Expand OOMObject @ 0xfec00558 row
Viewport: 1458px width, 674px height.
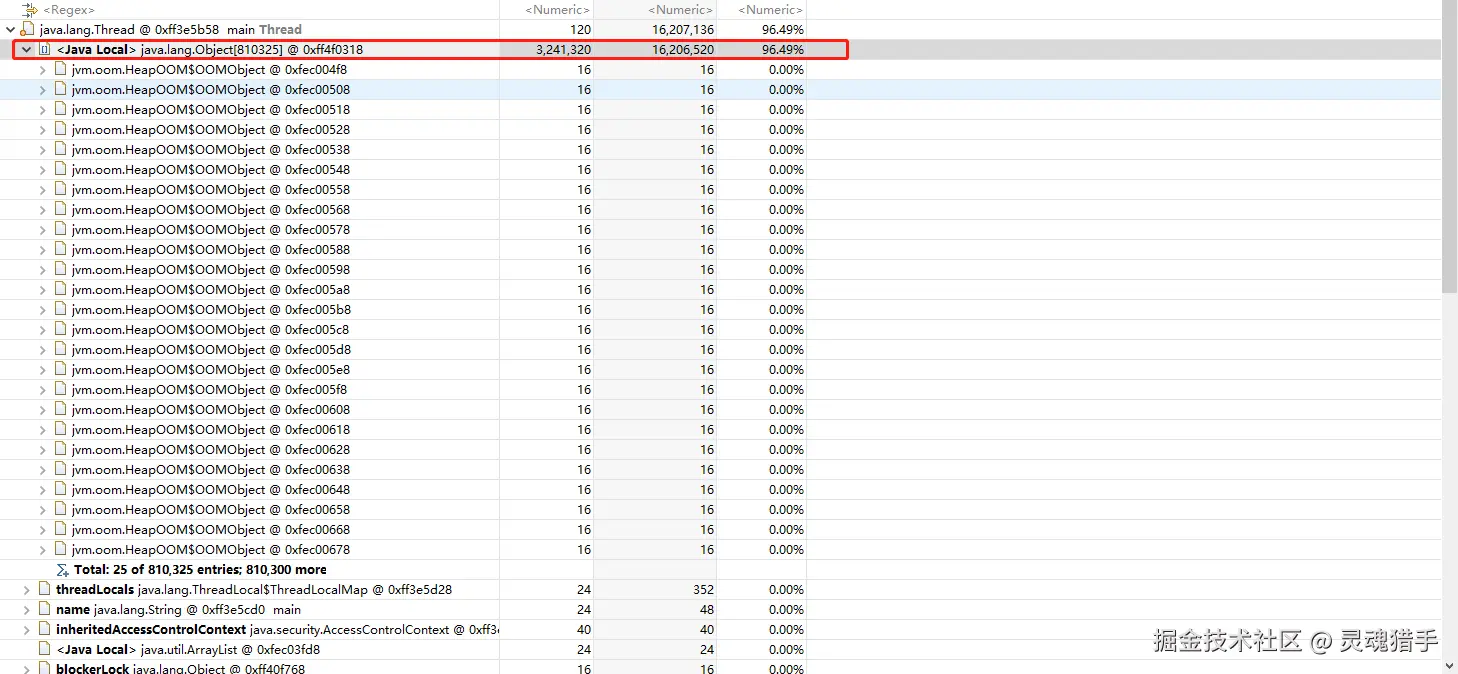(x=42, y=190)
